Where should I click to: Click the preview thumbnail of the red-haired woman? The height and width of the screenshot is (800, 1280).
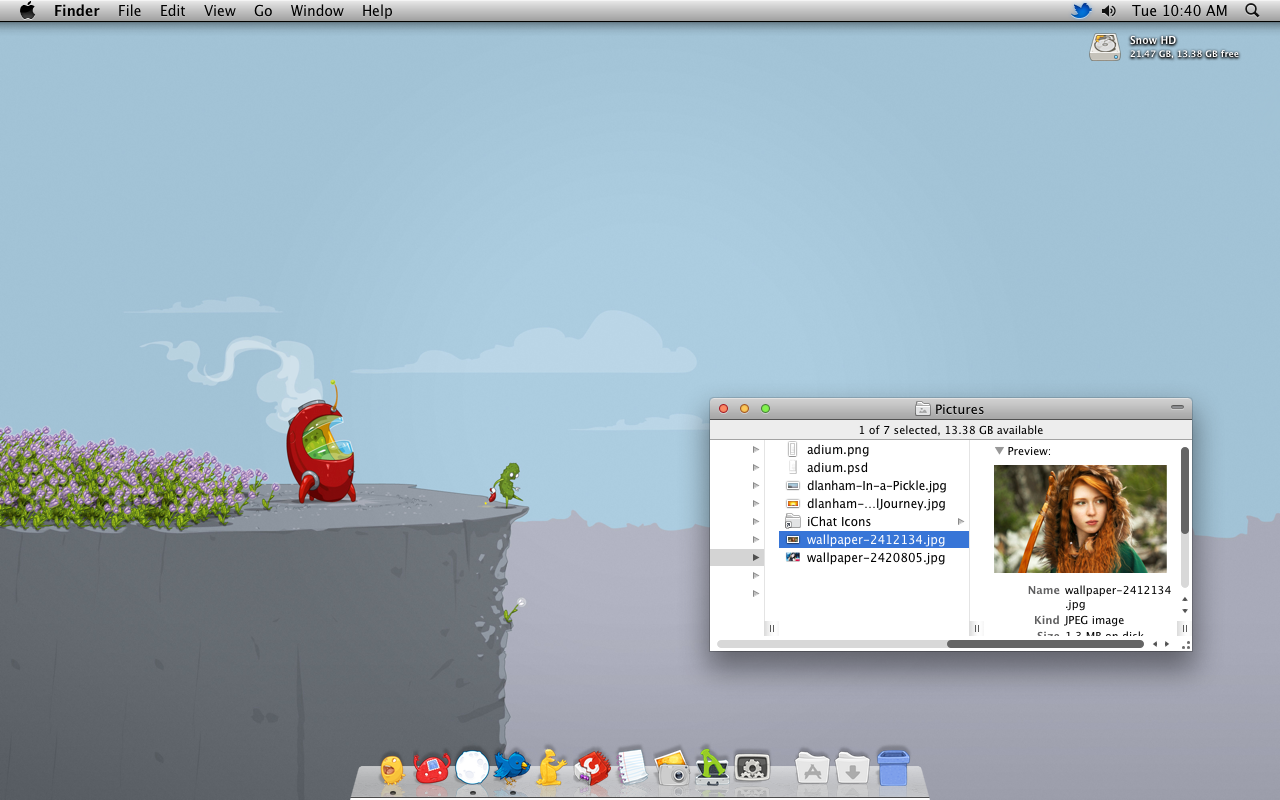1080,519
